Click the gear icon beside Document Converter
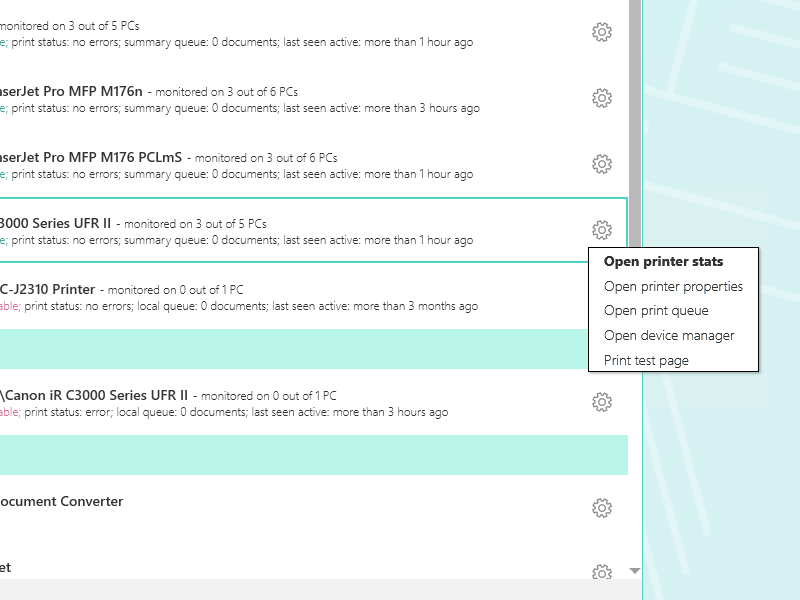The image size is (800, 600). 602,508
